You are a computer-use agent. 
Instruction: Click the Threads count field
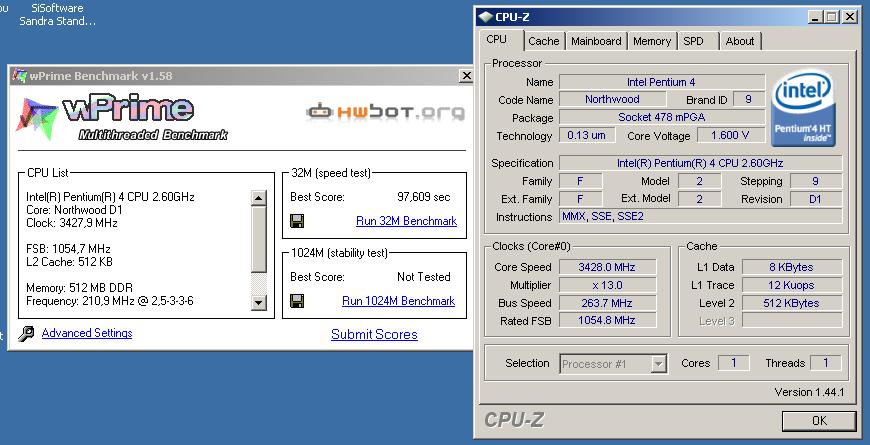[826, 363]
